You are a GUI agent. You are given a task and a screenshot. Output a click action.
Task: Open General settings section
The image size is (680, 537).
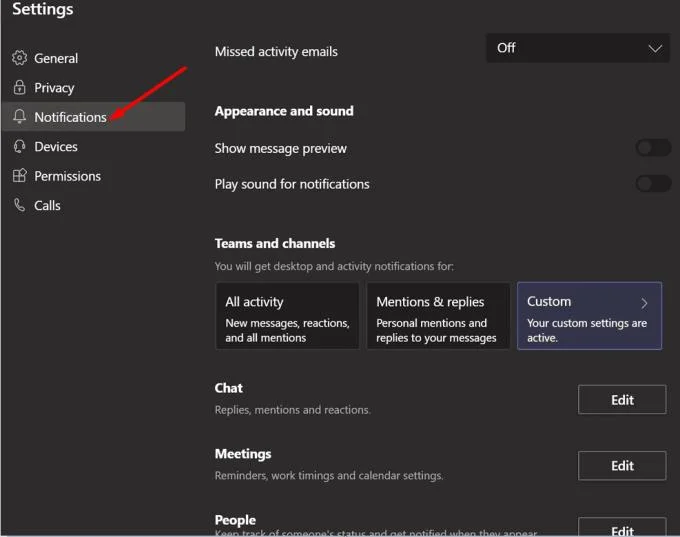coord(93,58)
